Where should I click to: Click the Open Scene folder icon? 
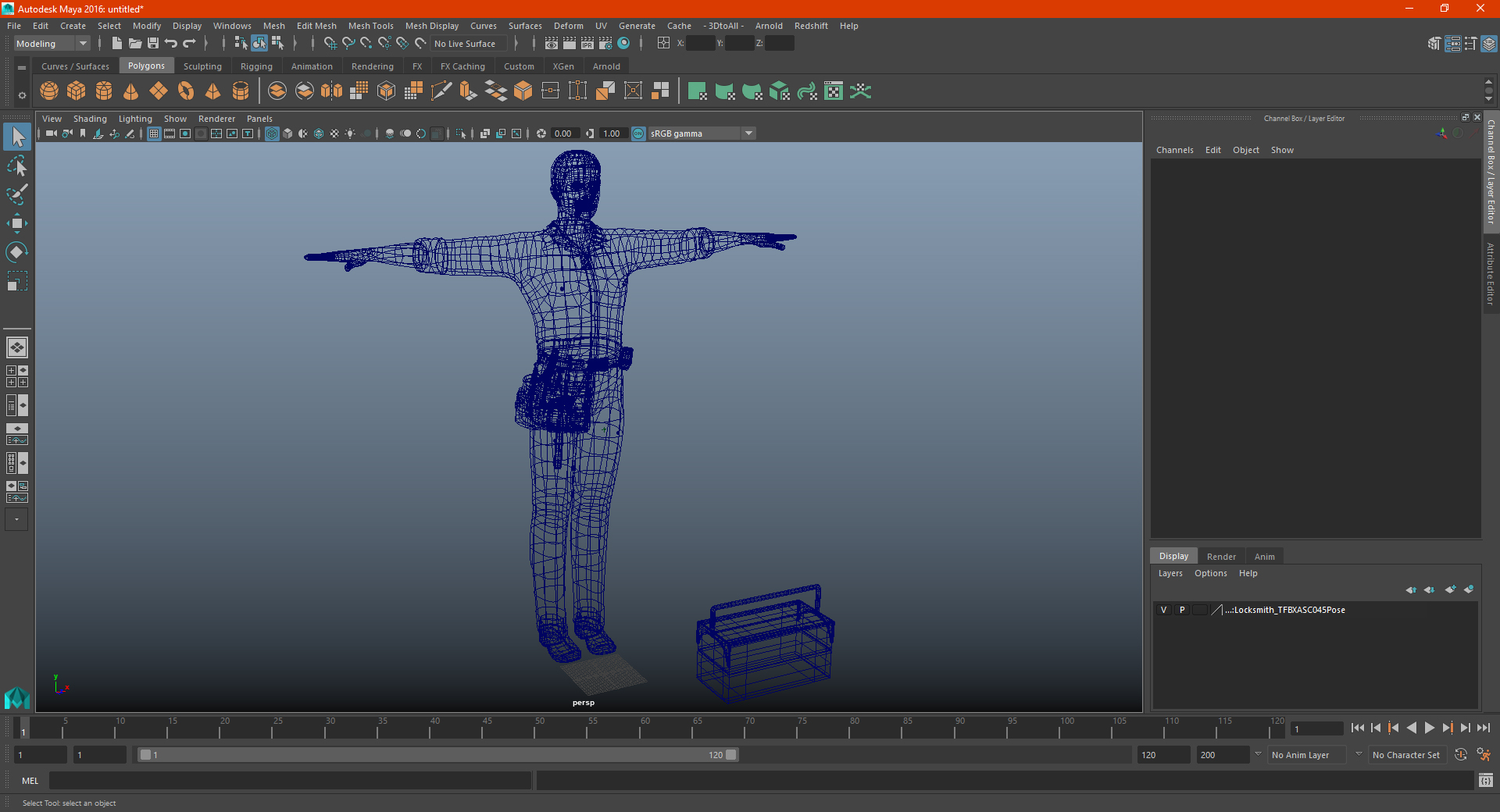tap(134, 44)
